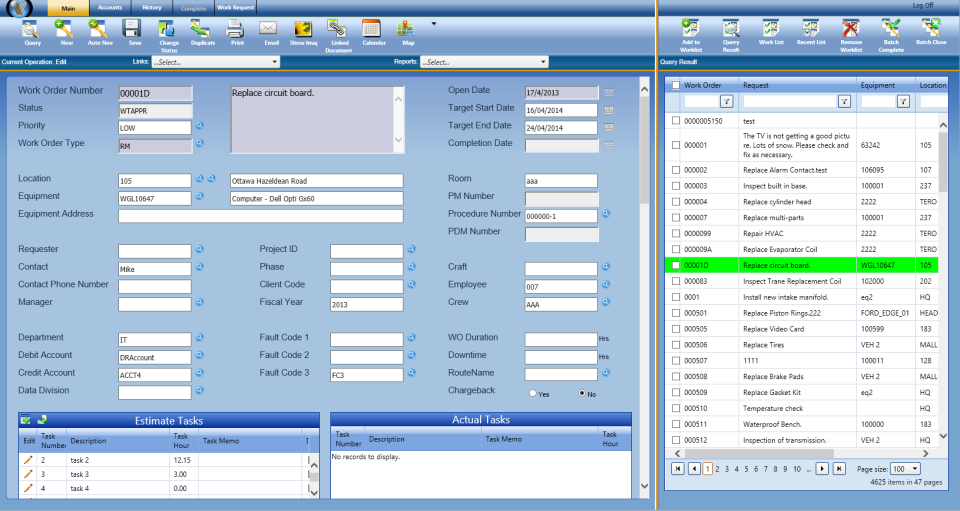Click the Fiscal Year field
Screen dimensions: 960x511
point(367,304)
